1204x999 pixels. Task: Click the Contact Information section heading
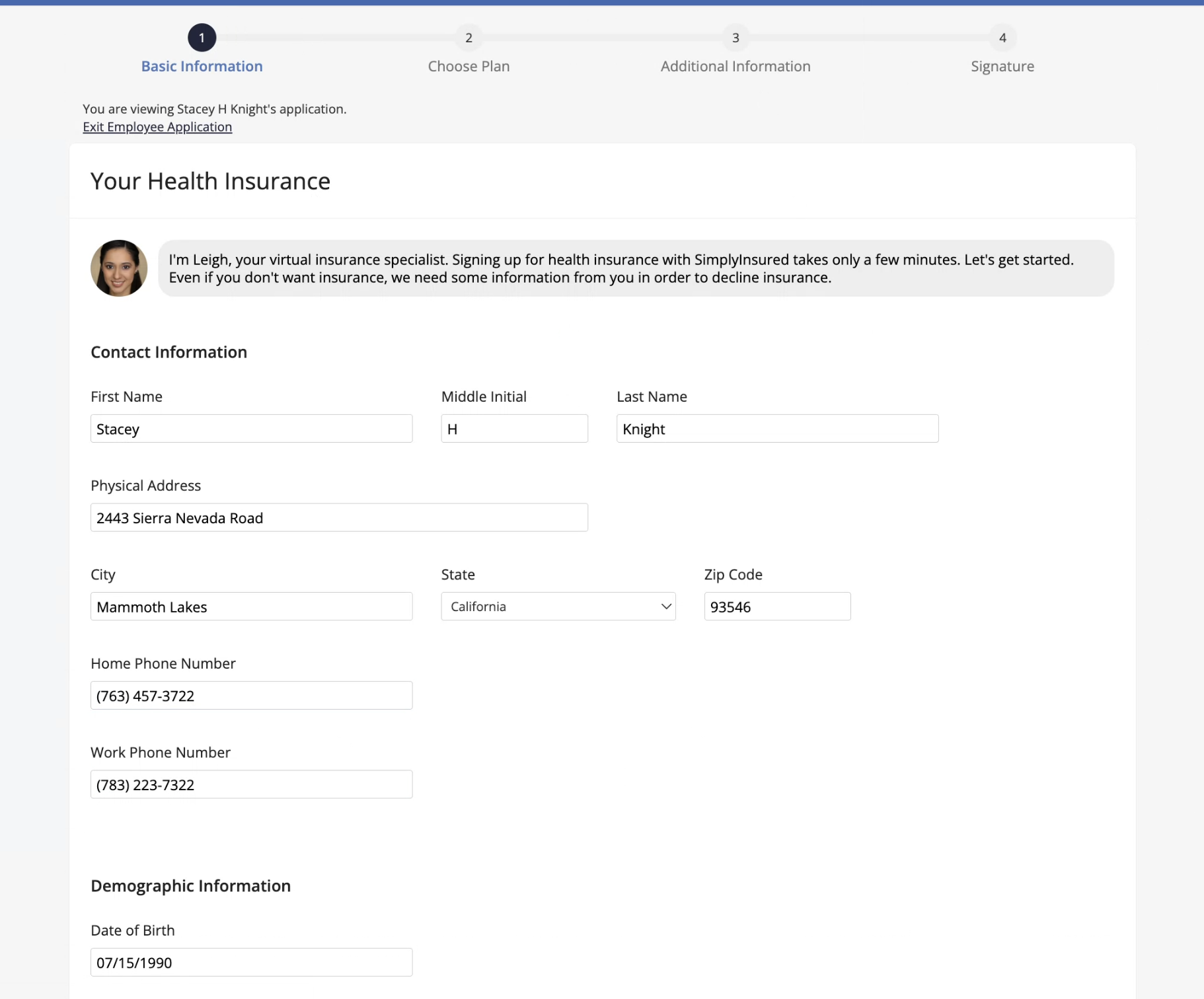169,352
